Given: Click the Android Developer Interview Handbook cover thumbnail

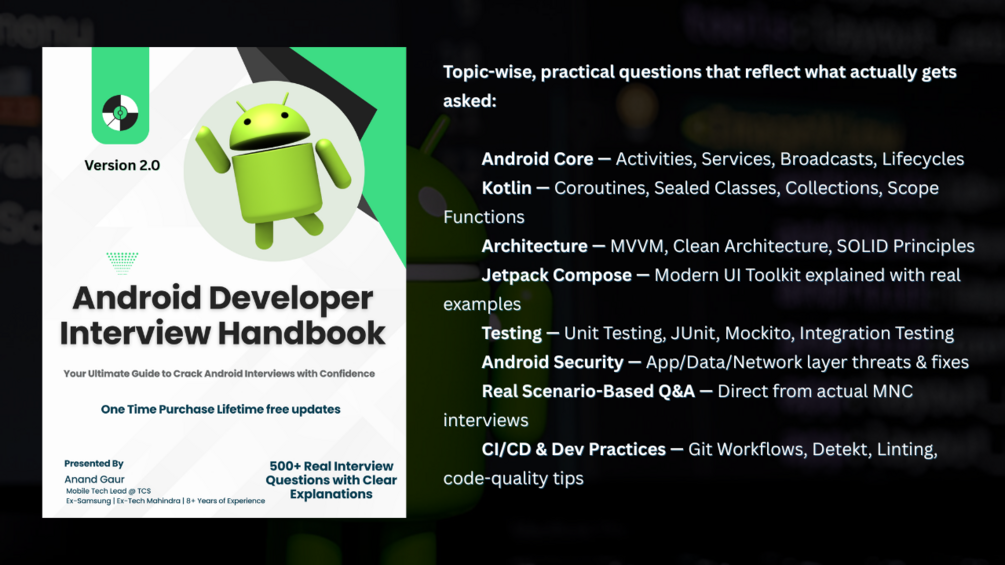Looking at the screenshot, I should click(224, 282).
